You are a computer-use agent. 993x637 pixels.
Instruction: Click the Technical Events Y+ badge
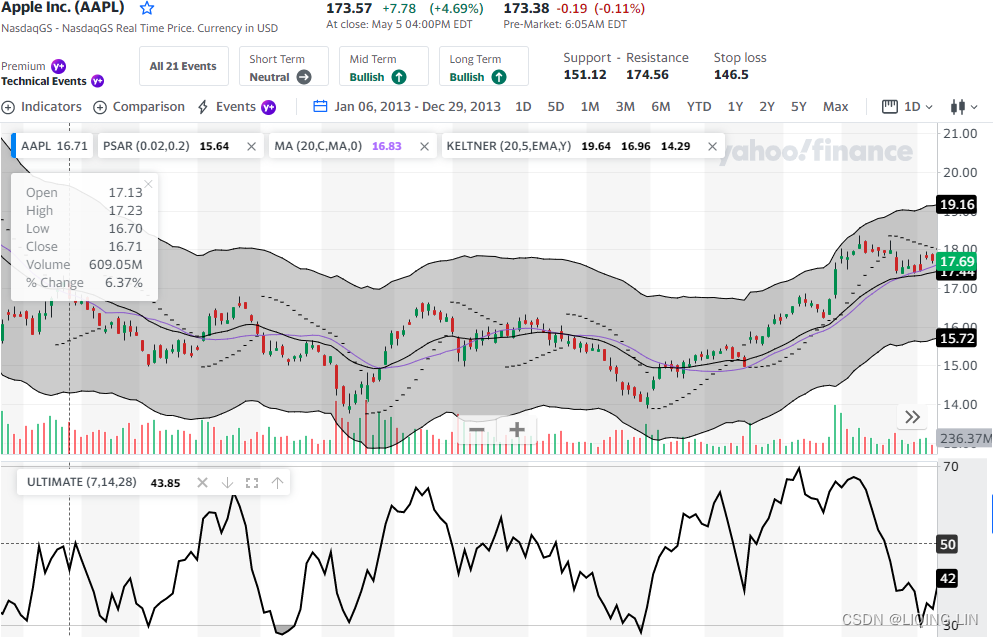tap(98, 81)
